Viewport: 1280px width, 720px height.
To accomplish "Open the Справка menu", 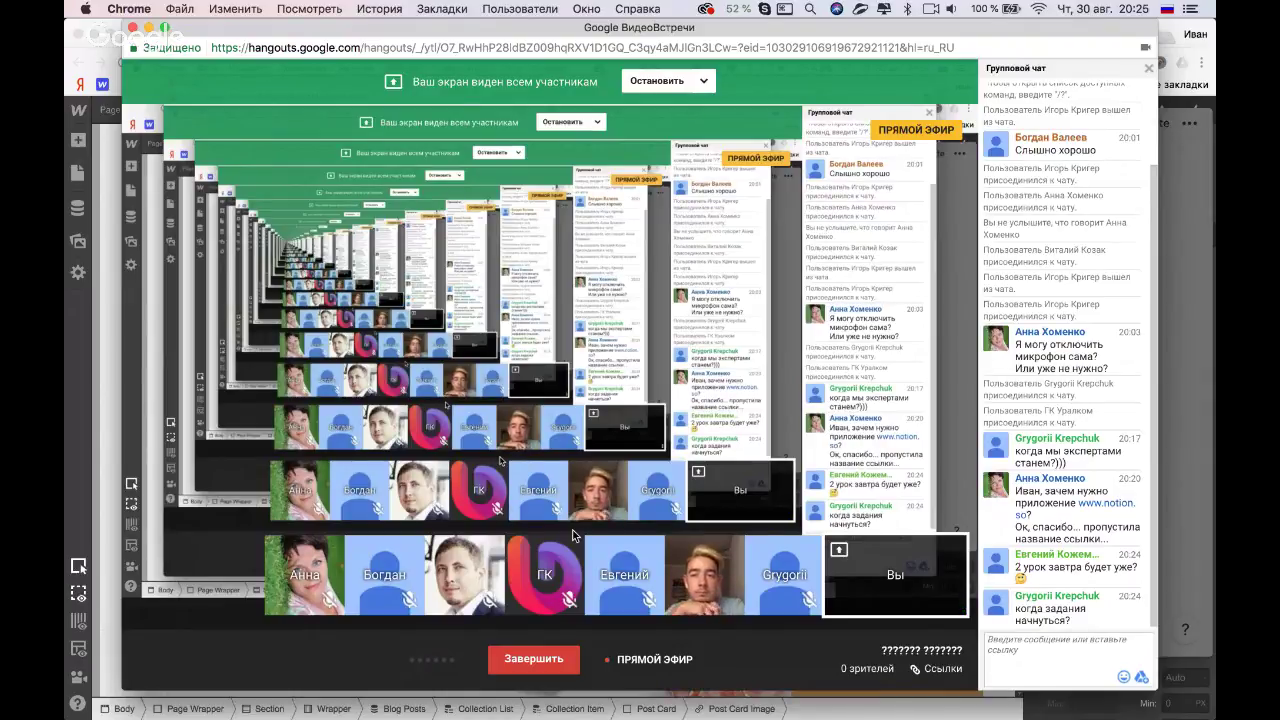I will 637,9.
